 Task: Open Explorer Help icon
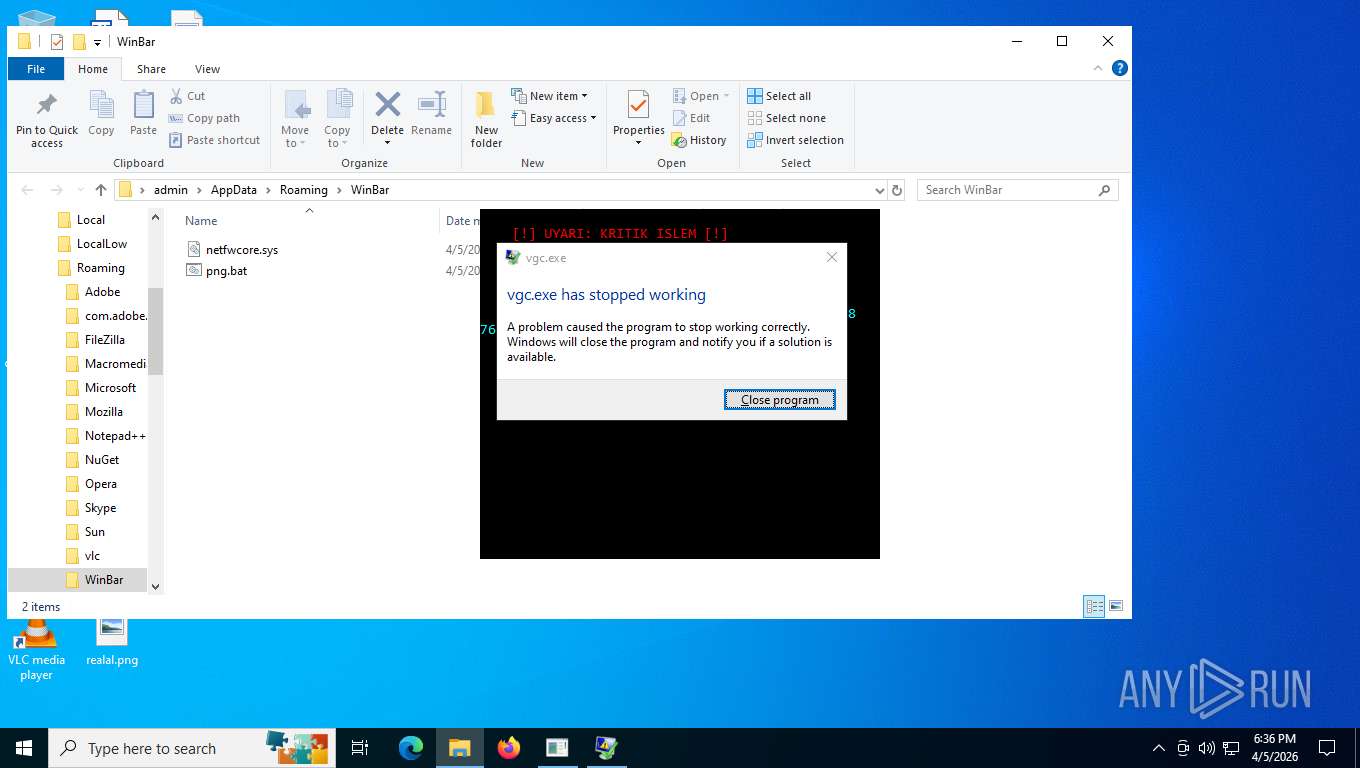point(1120,68)
